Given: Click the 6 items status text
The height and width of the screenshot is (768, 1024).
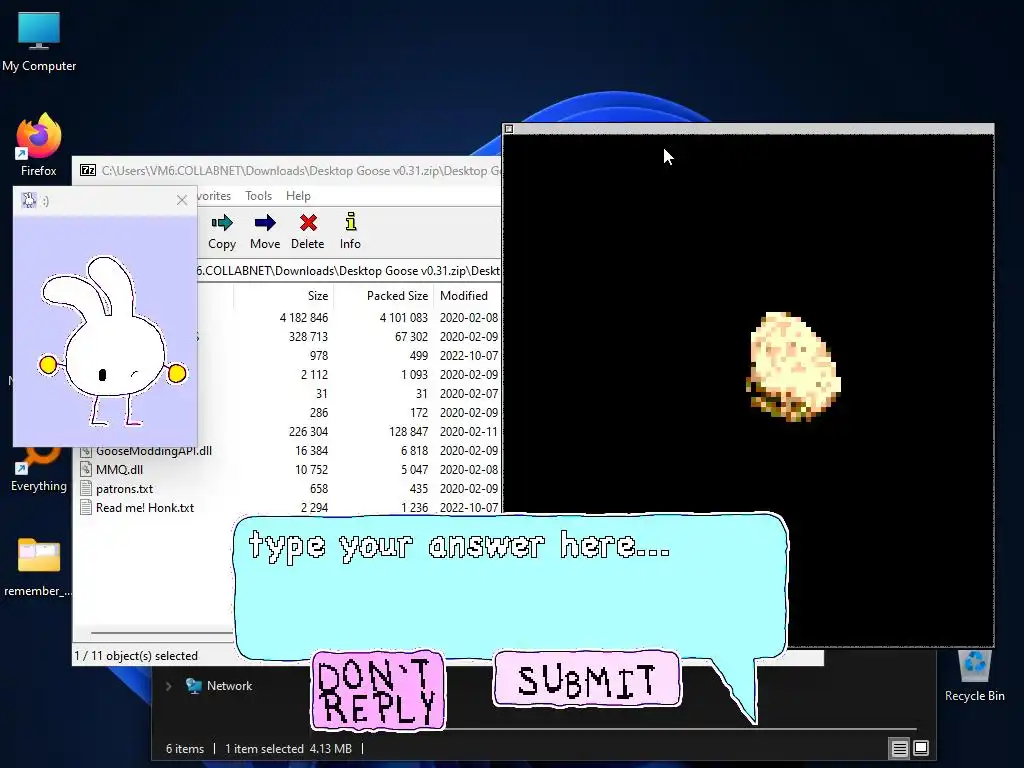Looking at the screenshot, I should pyautogui.click(x=185, y=748).
